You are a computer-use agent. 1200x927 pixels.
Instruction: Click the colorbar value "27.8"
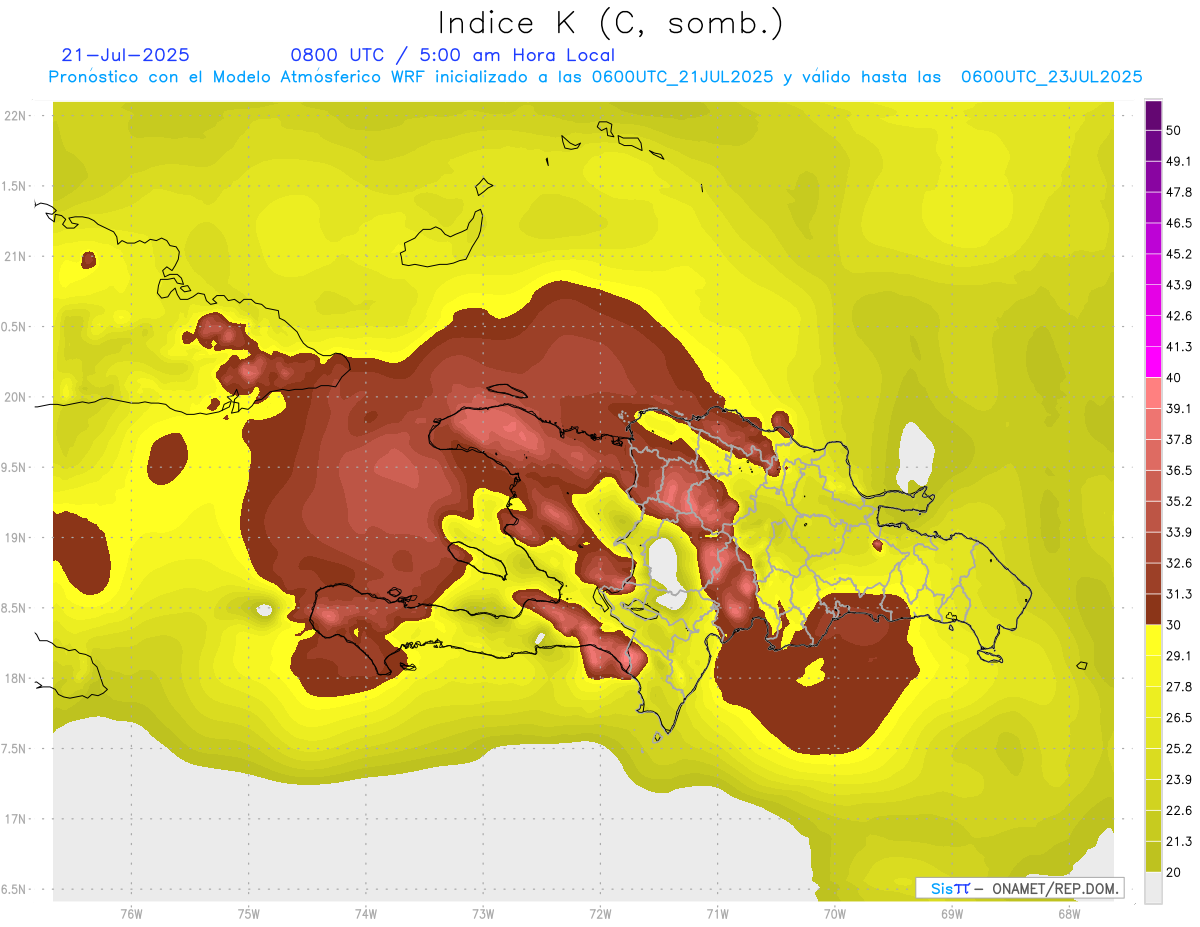point(1179,687)
